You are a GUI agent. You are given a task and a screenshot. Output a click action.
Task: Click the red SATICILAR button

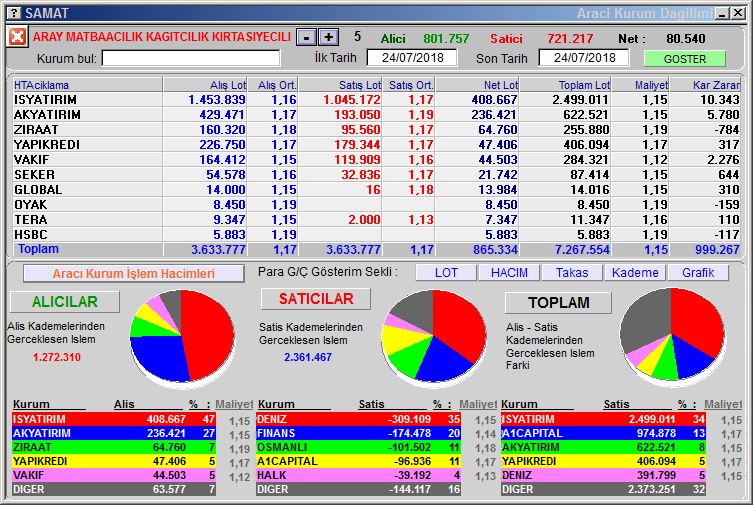(315, 299)
